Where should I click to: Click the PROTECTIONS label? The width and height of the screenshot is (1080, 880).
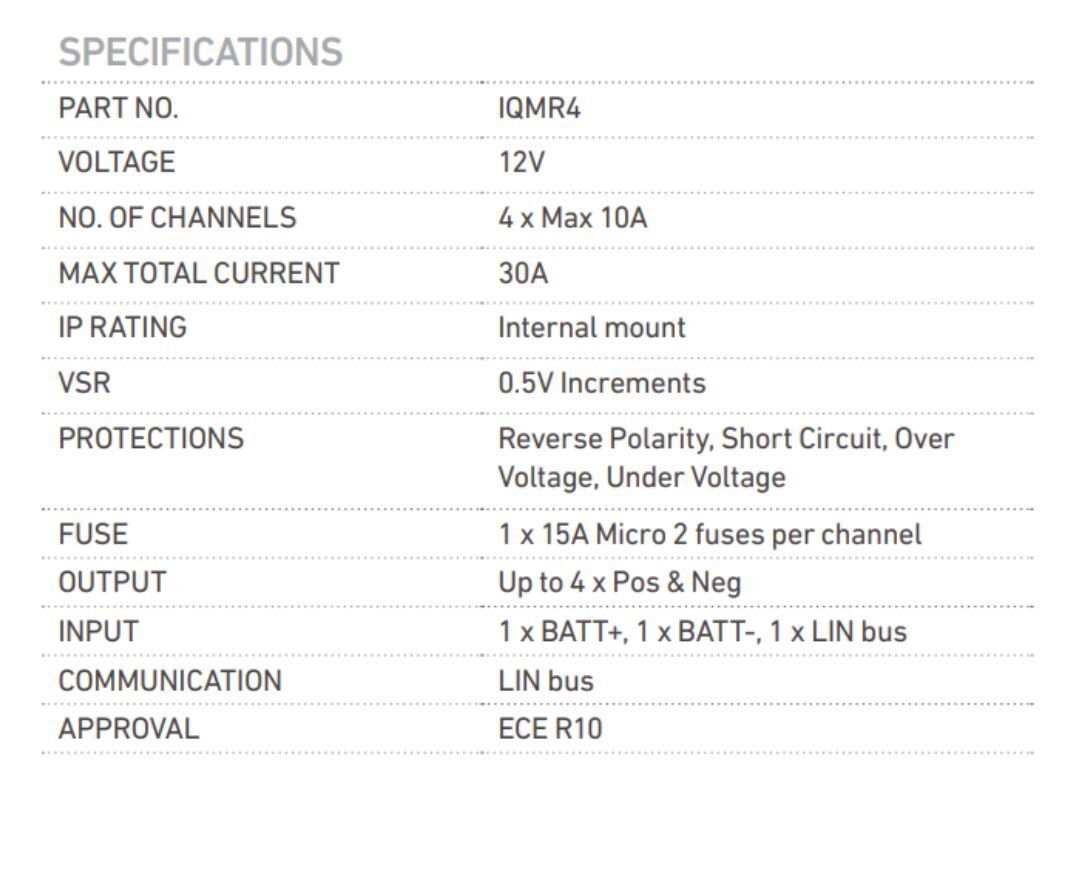click(x=151, y=438)
